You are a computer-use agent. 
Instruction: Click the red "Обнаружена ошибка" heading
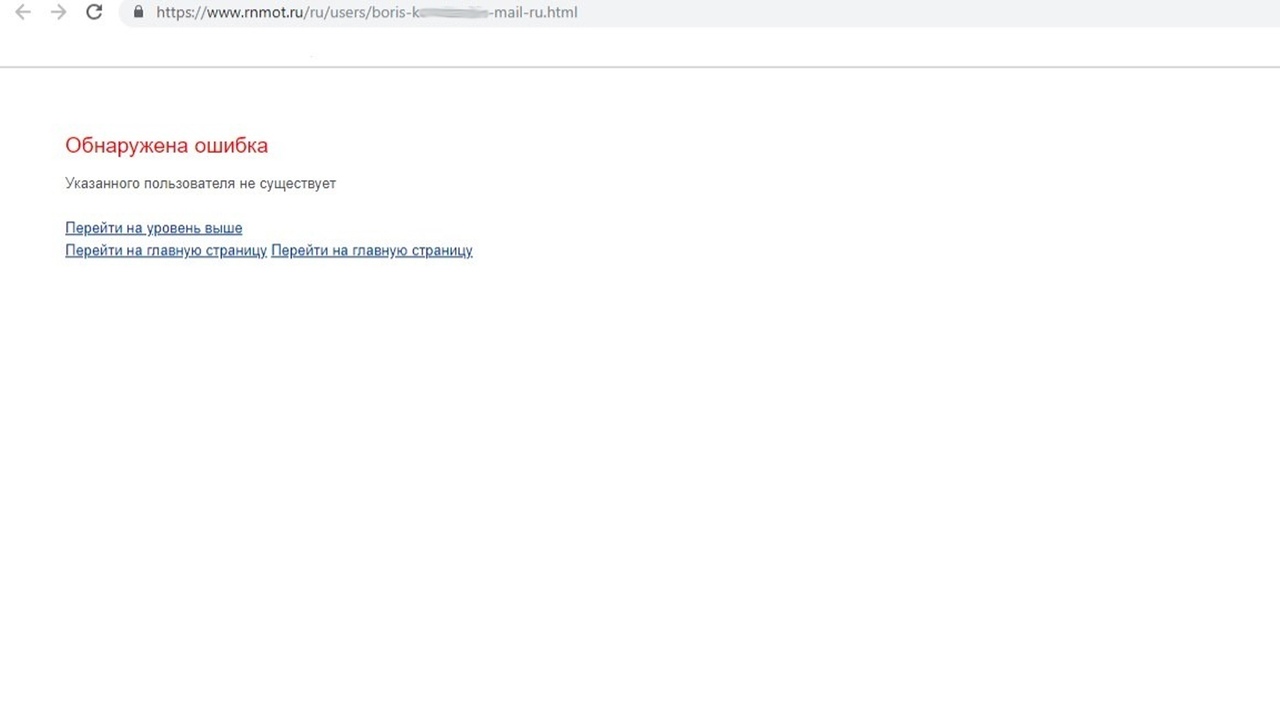pos(166,145)
